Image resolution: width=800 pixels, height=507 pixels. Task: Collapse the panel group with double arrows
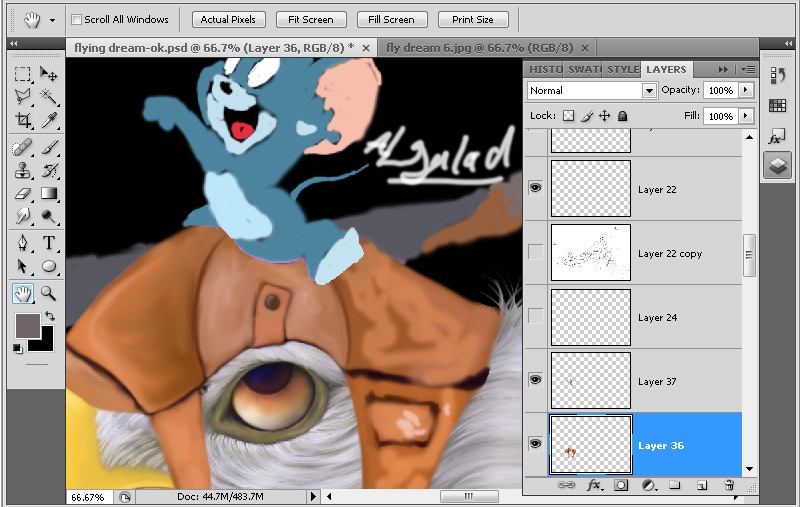[723, 69]
